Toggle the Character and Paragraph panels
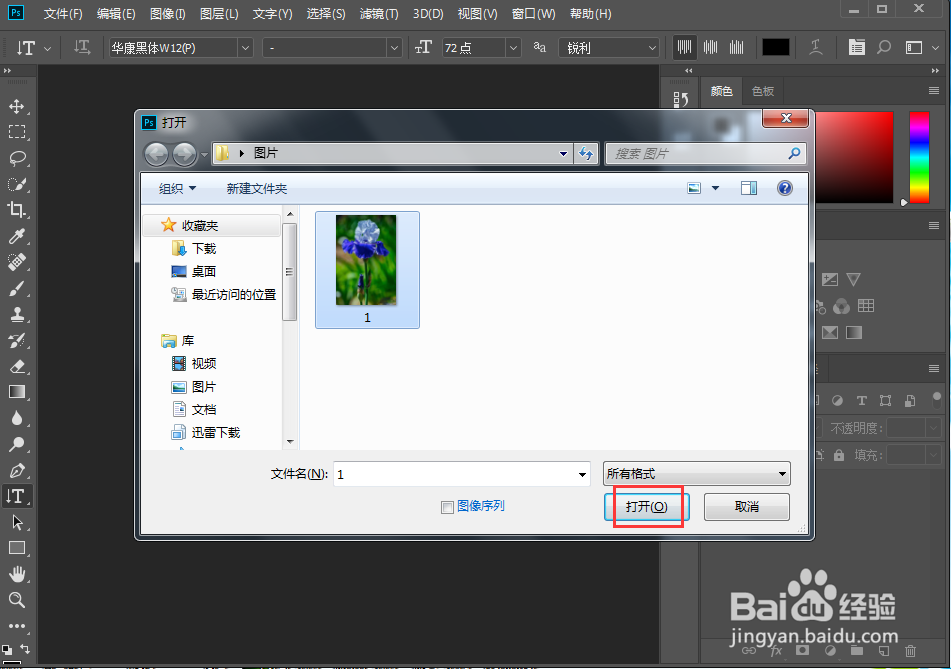Screen dimensions: 951x669 coord(856,47)
